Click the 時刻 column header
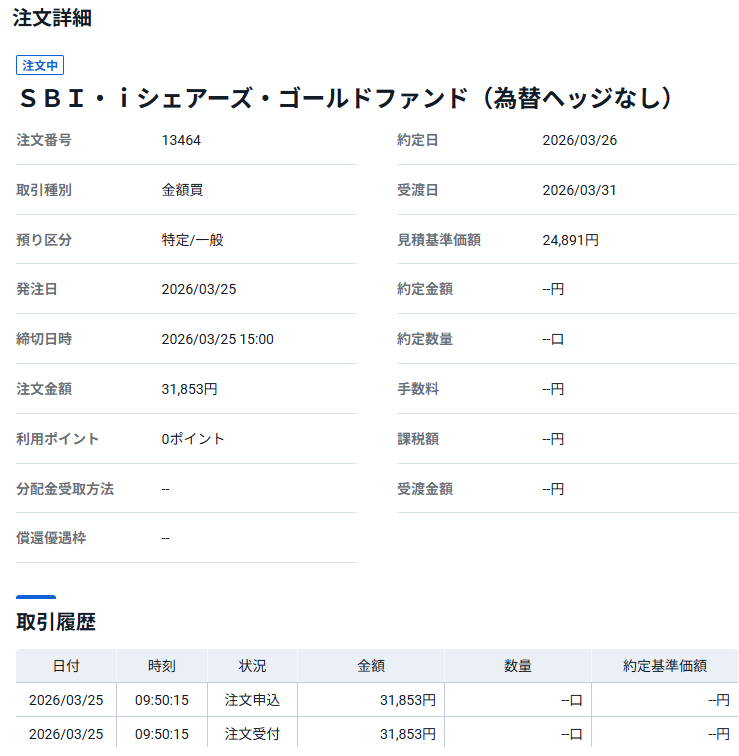The height and width of the screenshot is (756, 739). pos(161,666)
